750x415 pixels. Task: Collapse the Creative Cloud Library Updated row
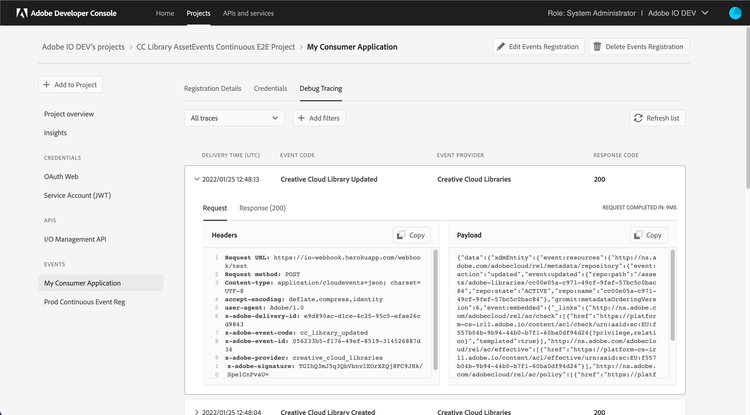point(195,180)
